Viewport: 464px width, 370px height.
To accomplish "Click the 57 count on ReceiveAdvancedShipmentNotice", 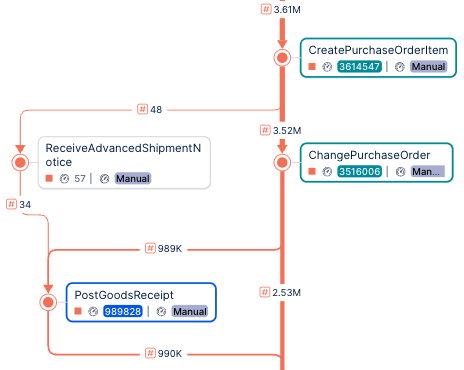I will 80,179.
